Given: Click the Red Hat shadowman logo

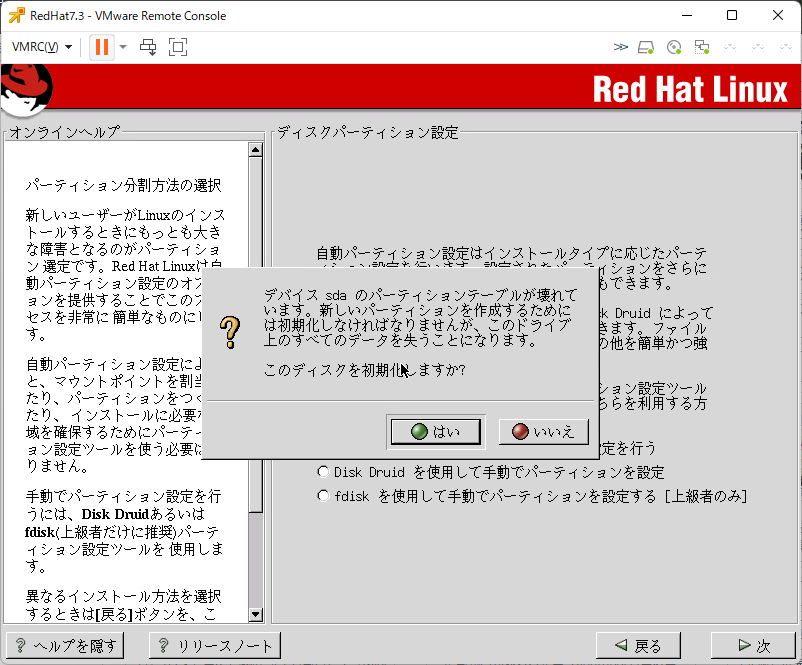Looking at the screenshot, I should pyautogui.click(x=27, y=88).
